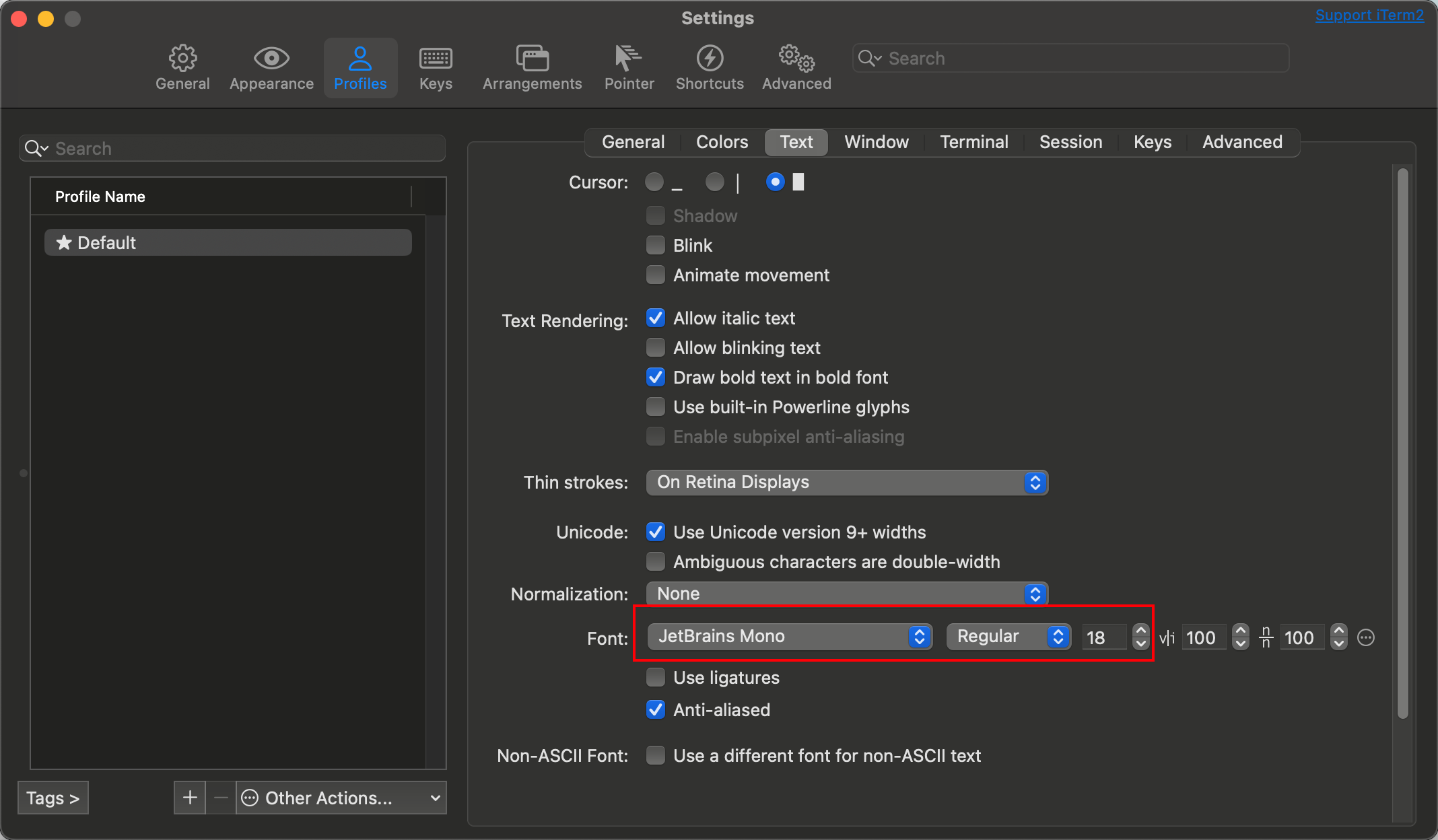
Task: Open Arrangements windows icon
Action: point(532,59)
